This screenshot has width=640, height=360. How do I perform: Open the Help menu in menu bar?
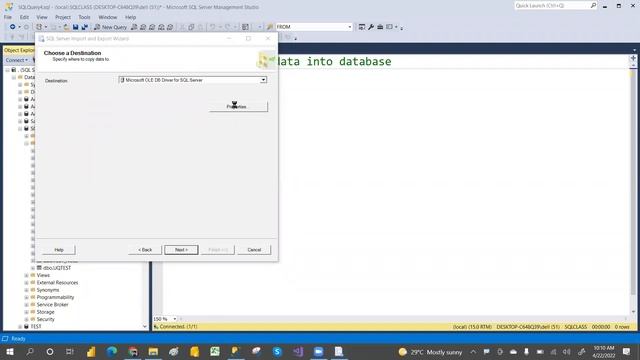coord(131,17)
